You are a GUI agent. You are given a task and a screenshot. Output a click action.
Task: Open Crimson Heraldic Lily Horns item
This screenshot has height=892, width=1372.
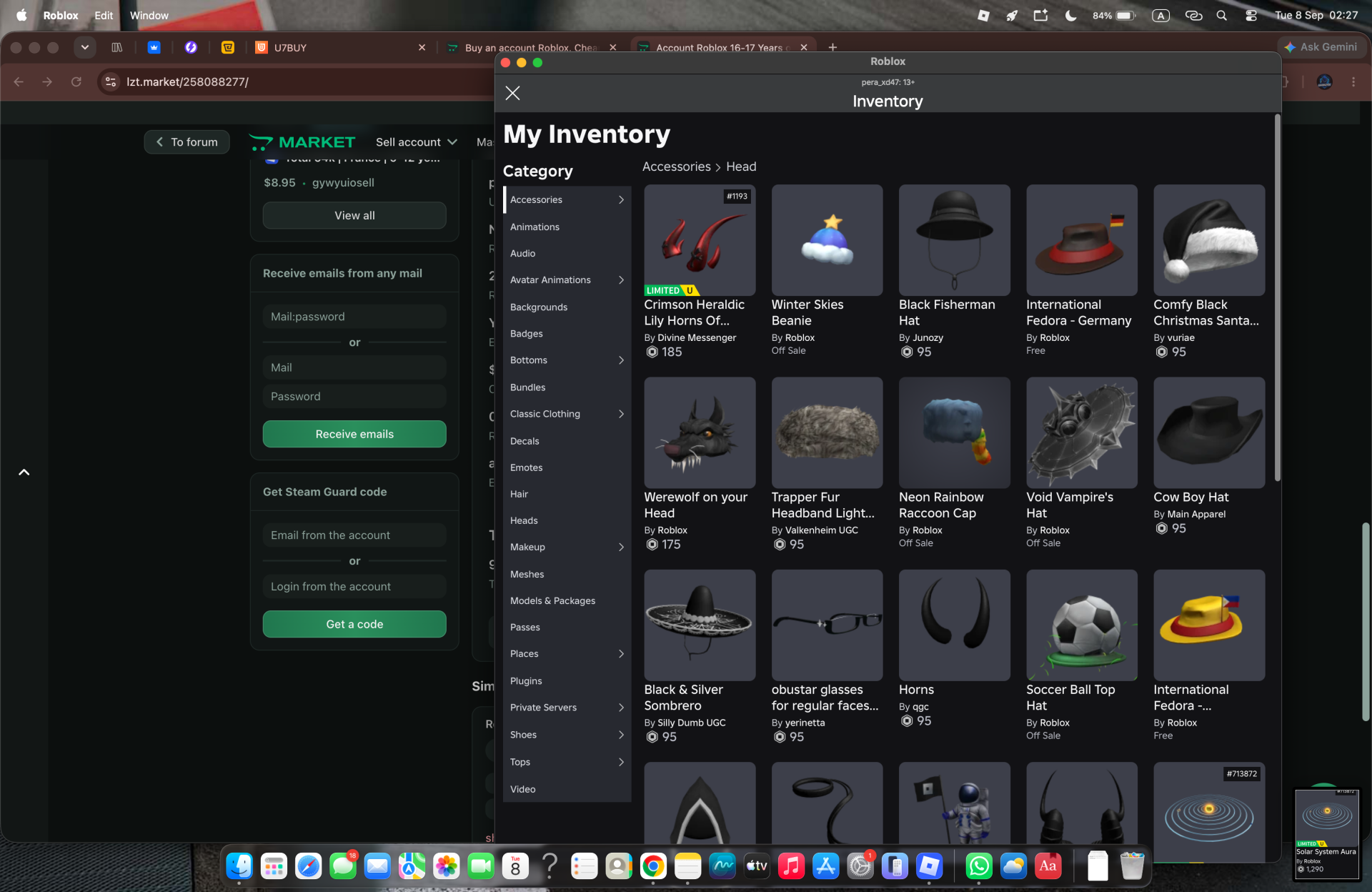point(700,240)
